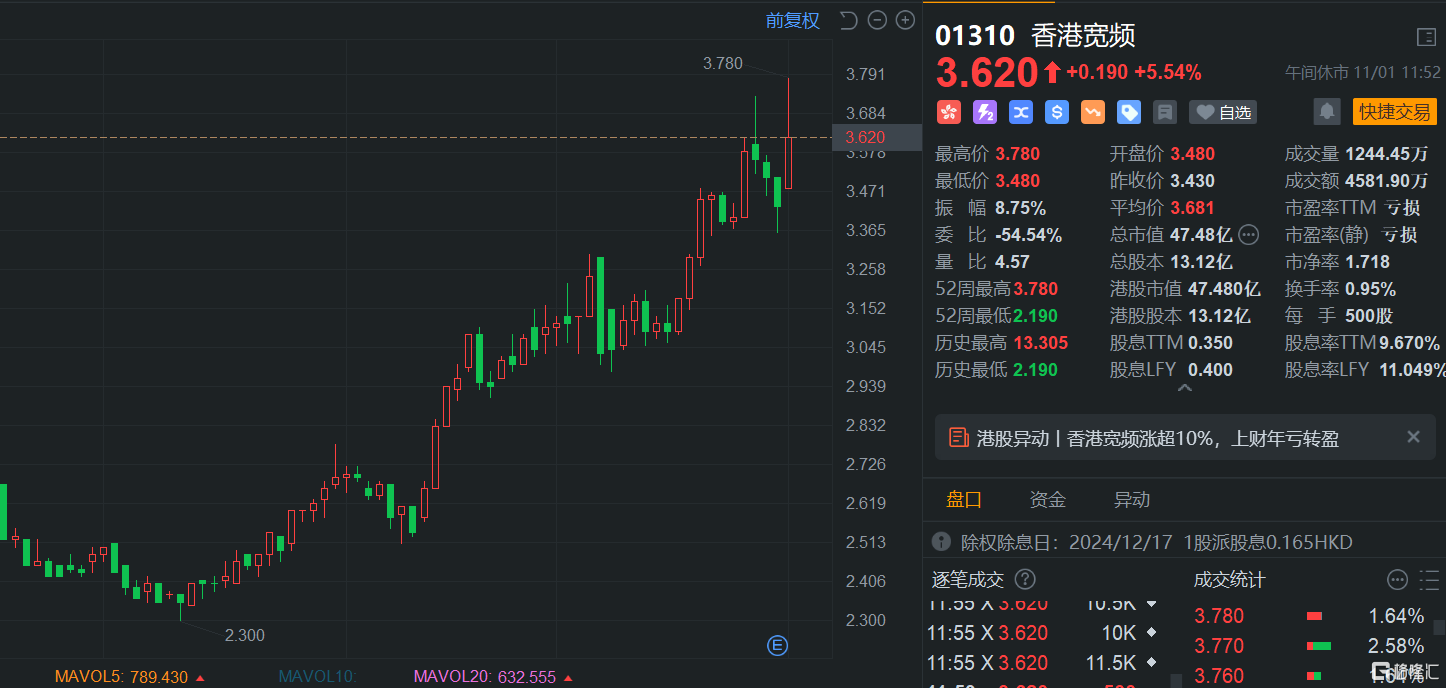Click the news document icon in the 港股异动 banner

[958, 437]
